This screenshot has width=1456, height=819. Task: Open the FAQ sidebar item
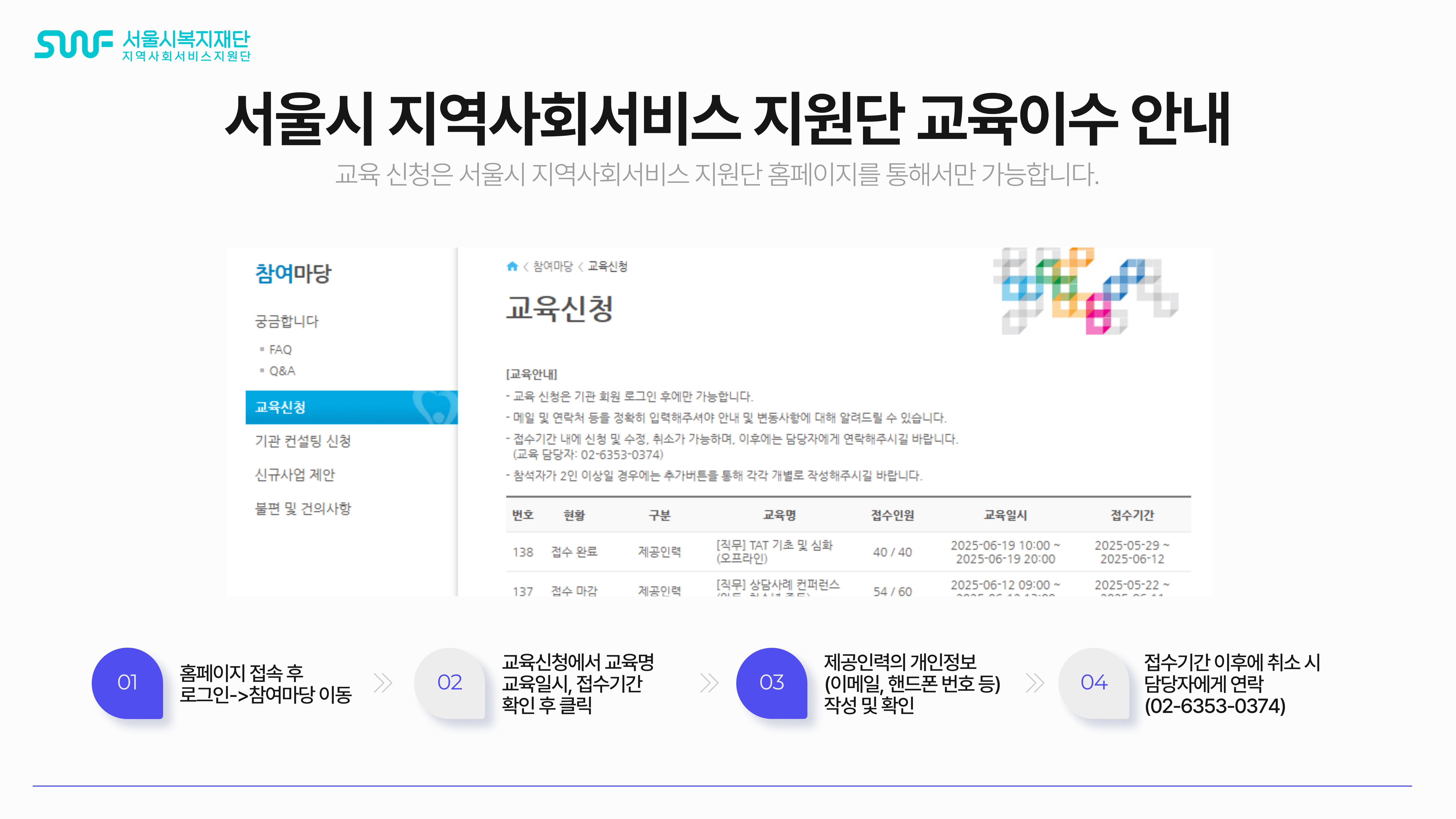[x=280, y=350]
